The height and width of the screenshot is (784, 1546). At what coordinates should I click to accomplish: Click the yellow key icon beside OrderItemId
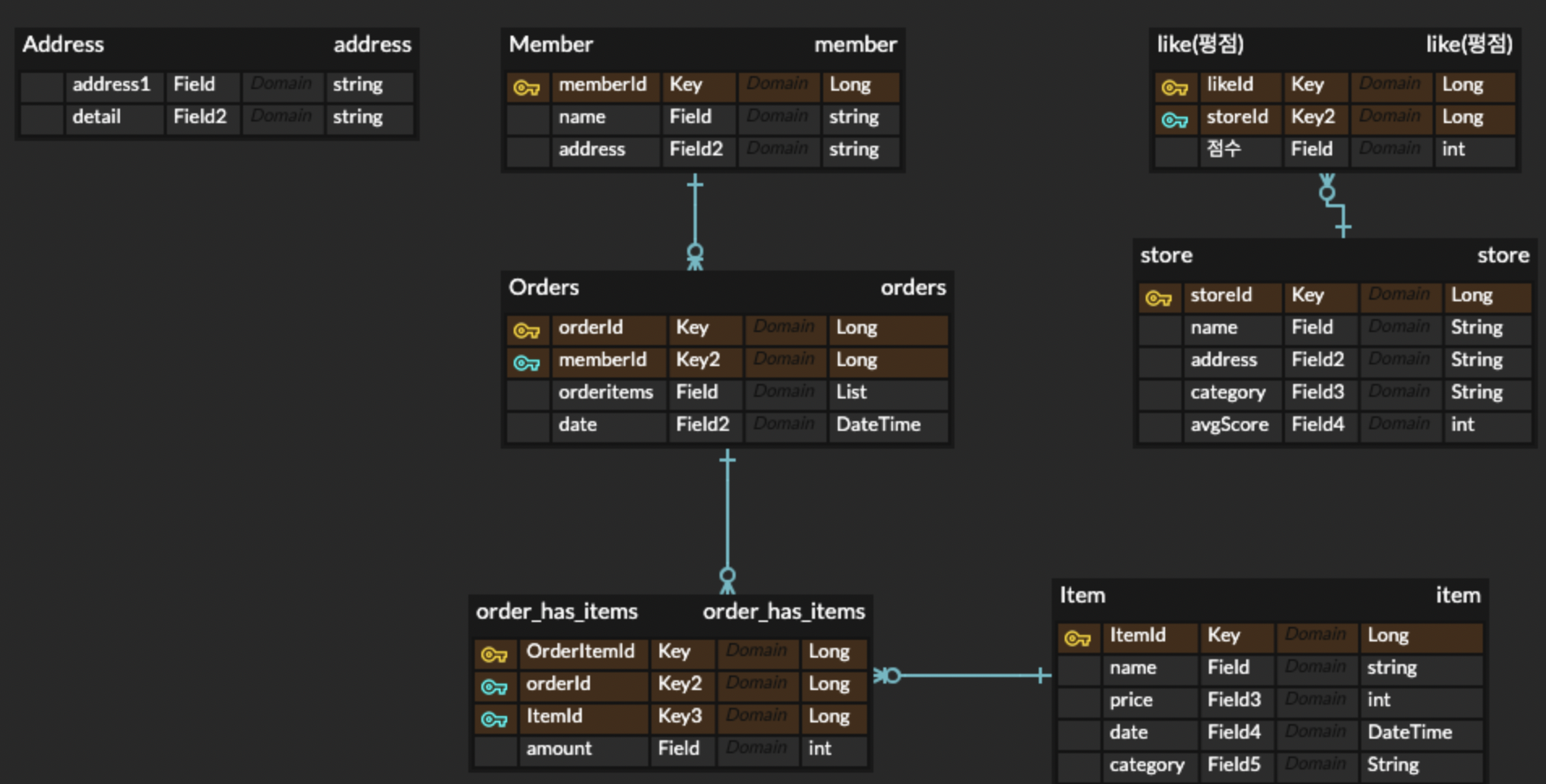494,653
